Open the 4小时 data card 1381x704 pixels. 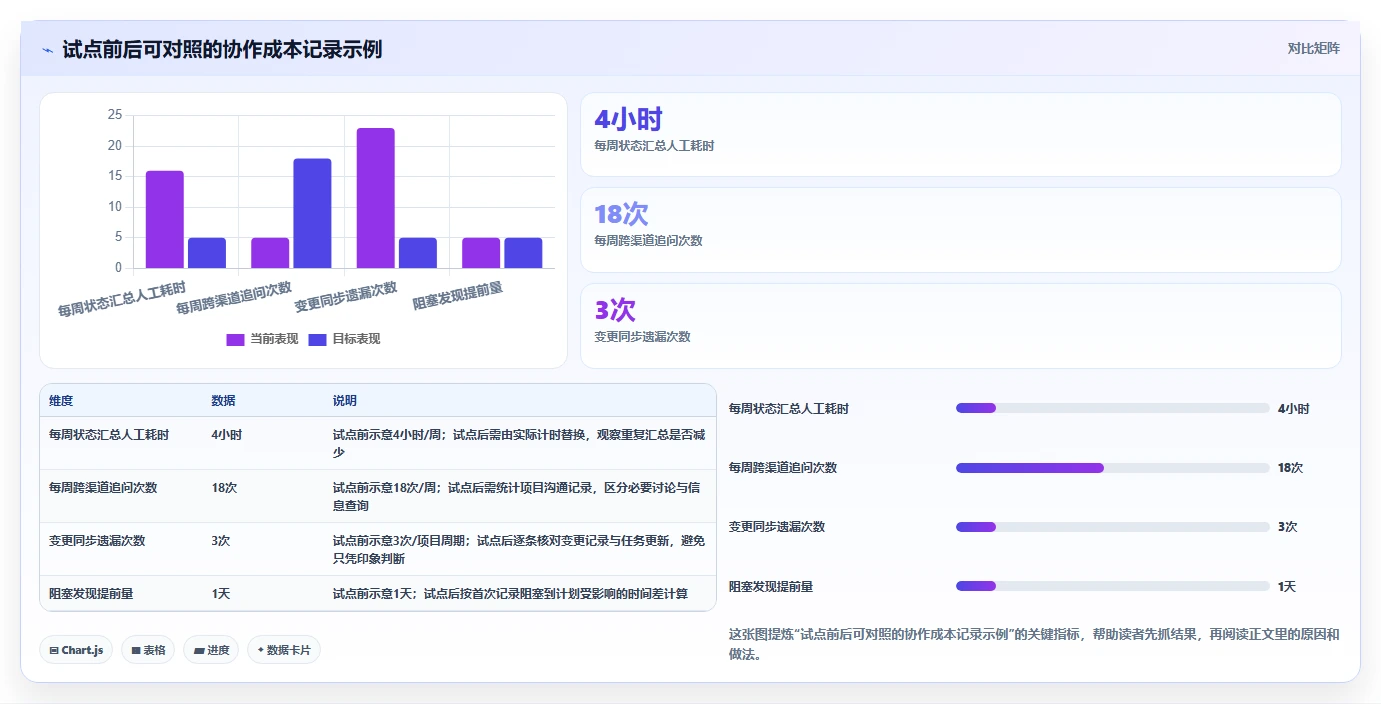tap(960, 135)
